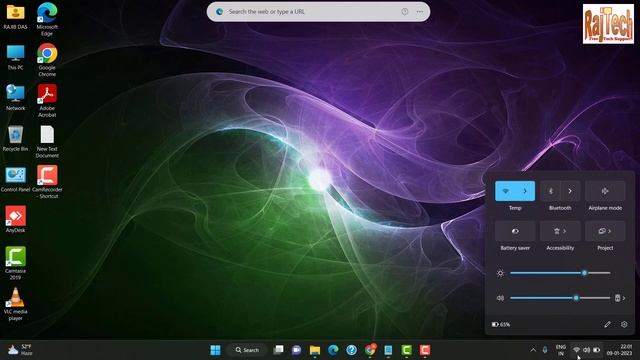Open the red Camtasia recorder taskbar icon
The width and height of the screenshot is (640, 360).
point(425,350)
